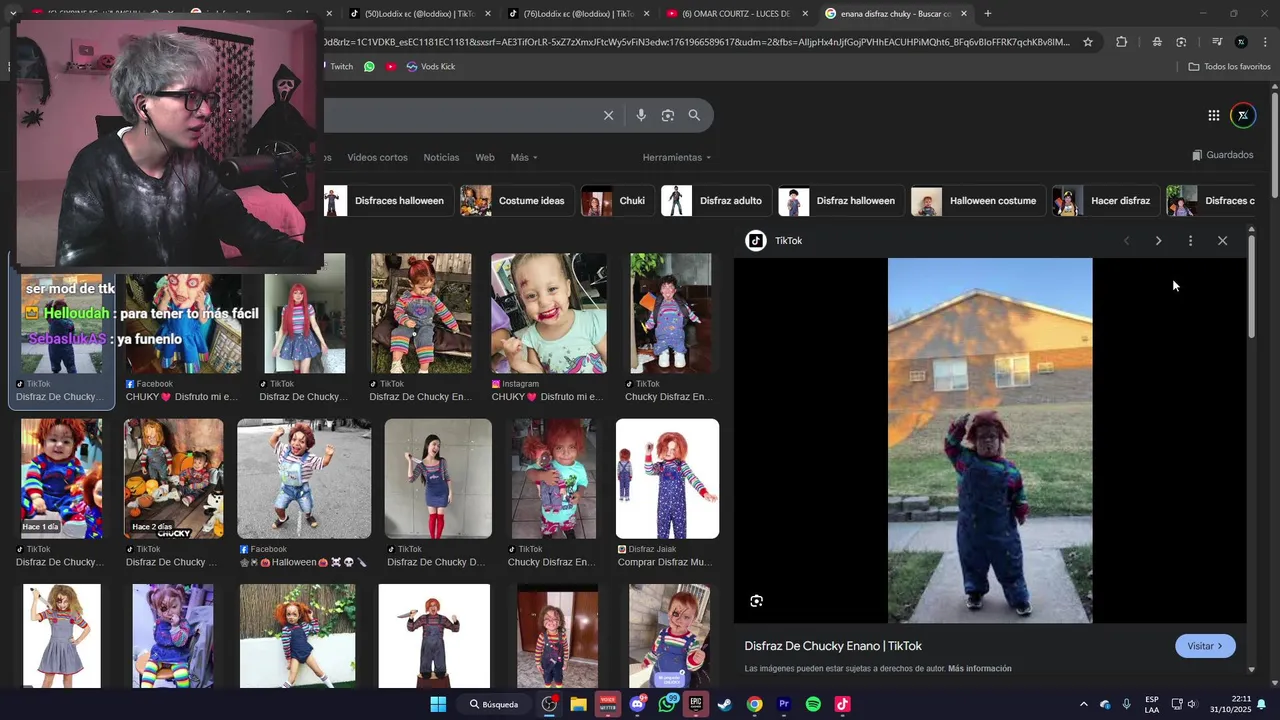Image resolution: width=1280 pixels, height=720 pixels.
Task: Bookmark this page with the star icon
Action: pos(1088,42)
